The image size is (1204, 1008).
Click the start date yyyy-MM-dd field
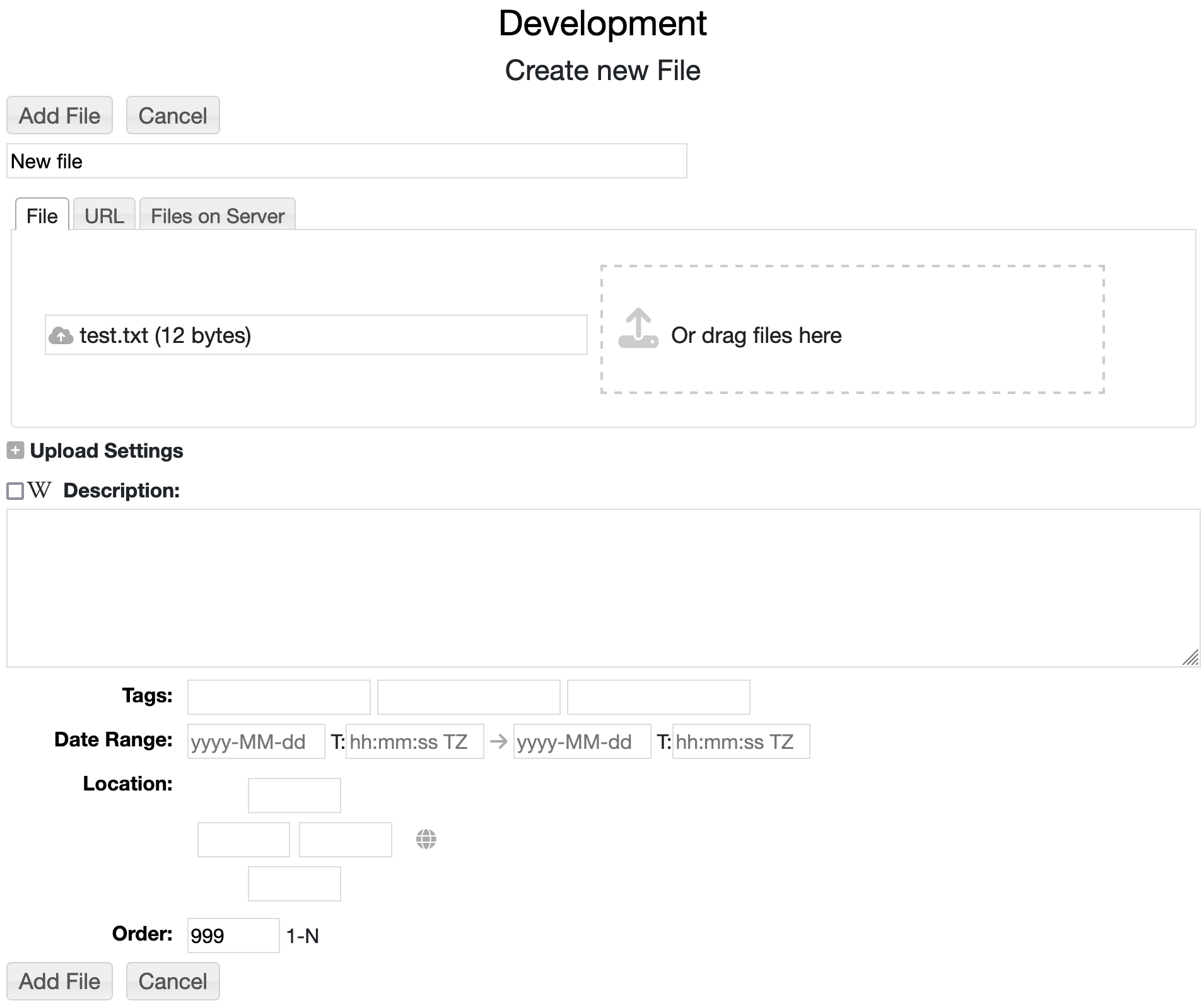click(255, 741)
